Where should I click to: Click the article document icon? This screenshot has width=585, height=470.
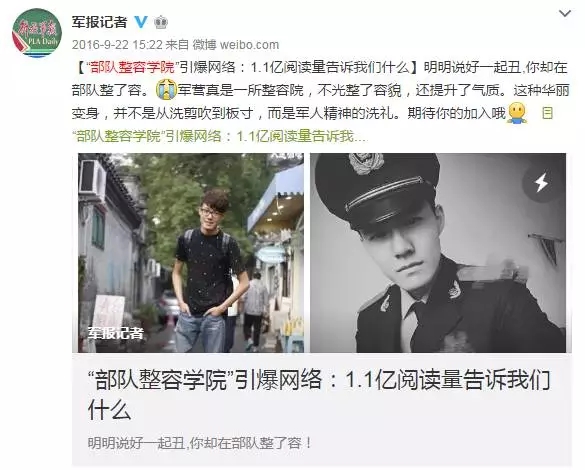tap(547, 113)
